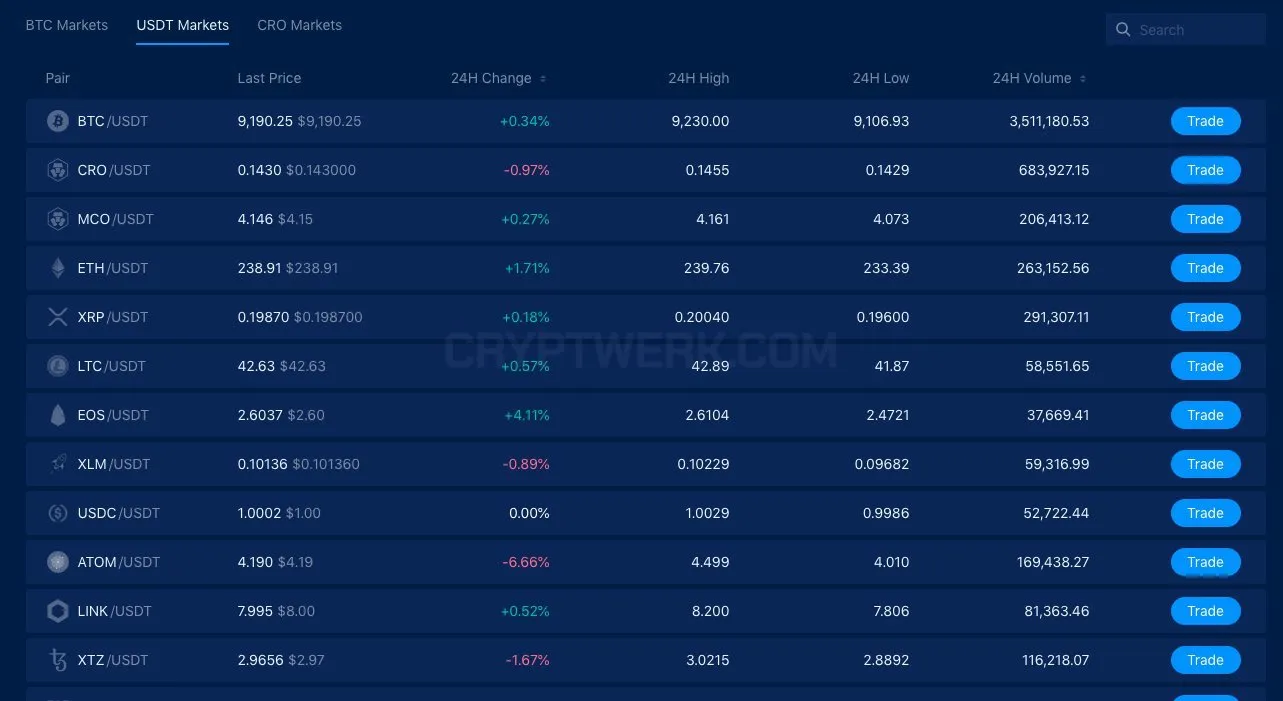Switch to BTC Markets tab
This screenshot has height=701, width=1283.
[67, 25]
